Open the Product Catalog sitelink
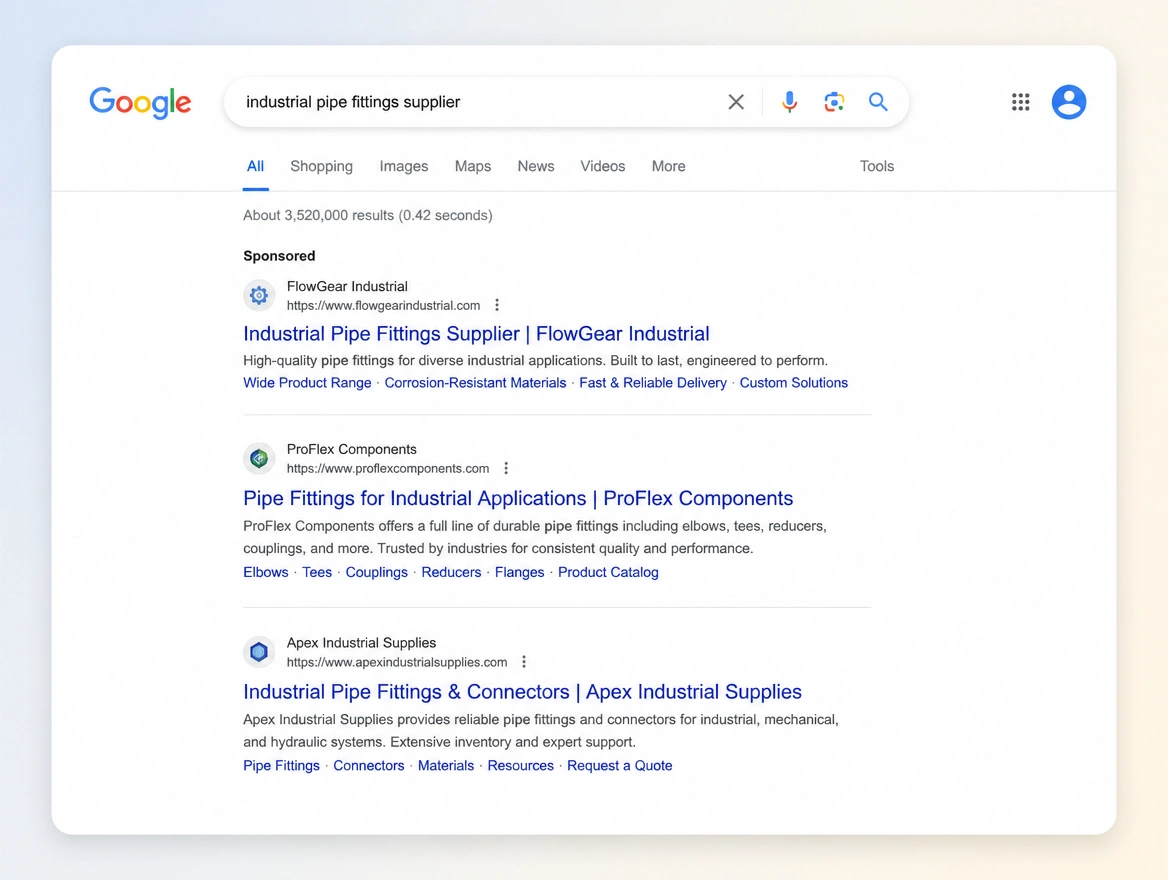 click(608, 572)
